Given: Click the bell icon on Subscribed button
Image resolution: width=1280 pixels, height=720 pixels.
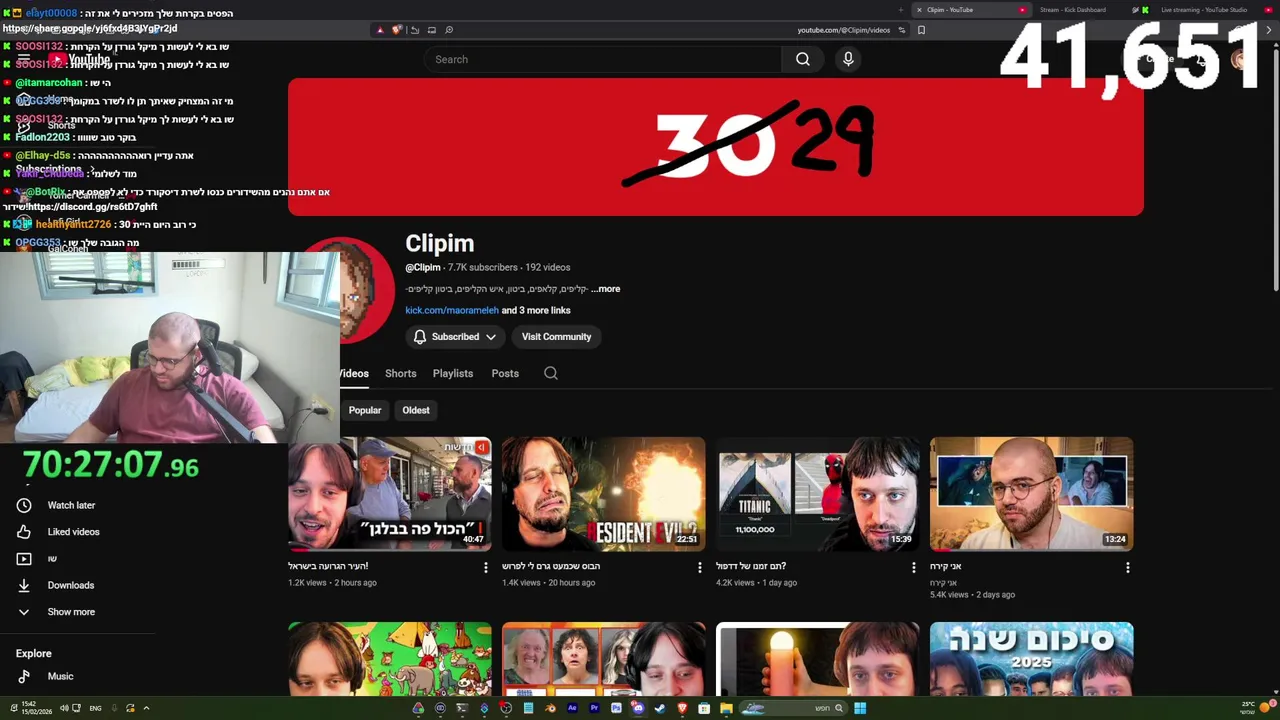Looking at the screenshot, I should click(420, 337).
